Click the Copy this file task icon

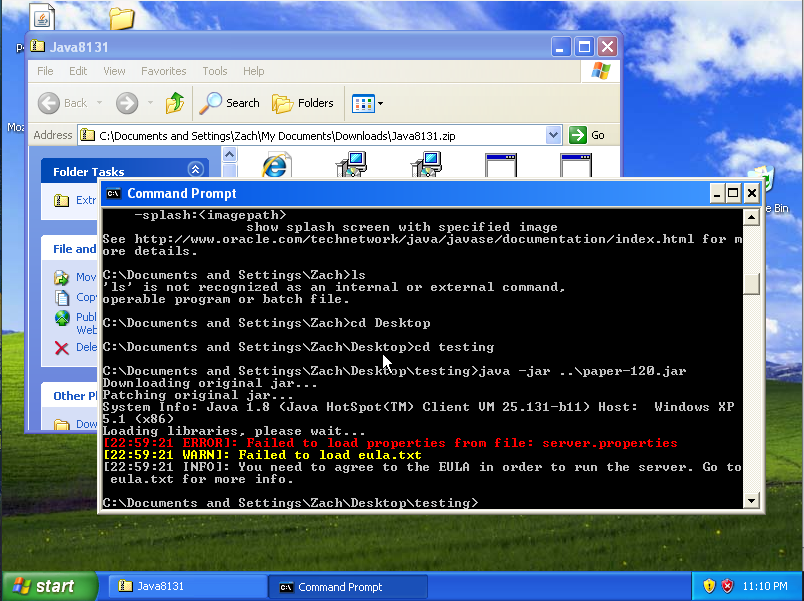pyautogui.click(x=62, y=297)
